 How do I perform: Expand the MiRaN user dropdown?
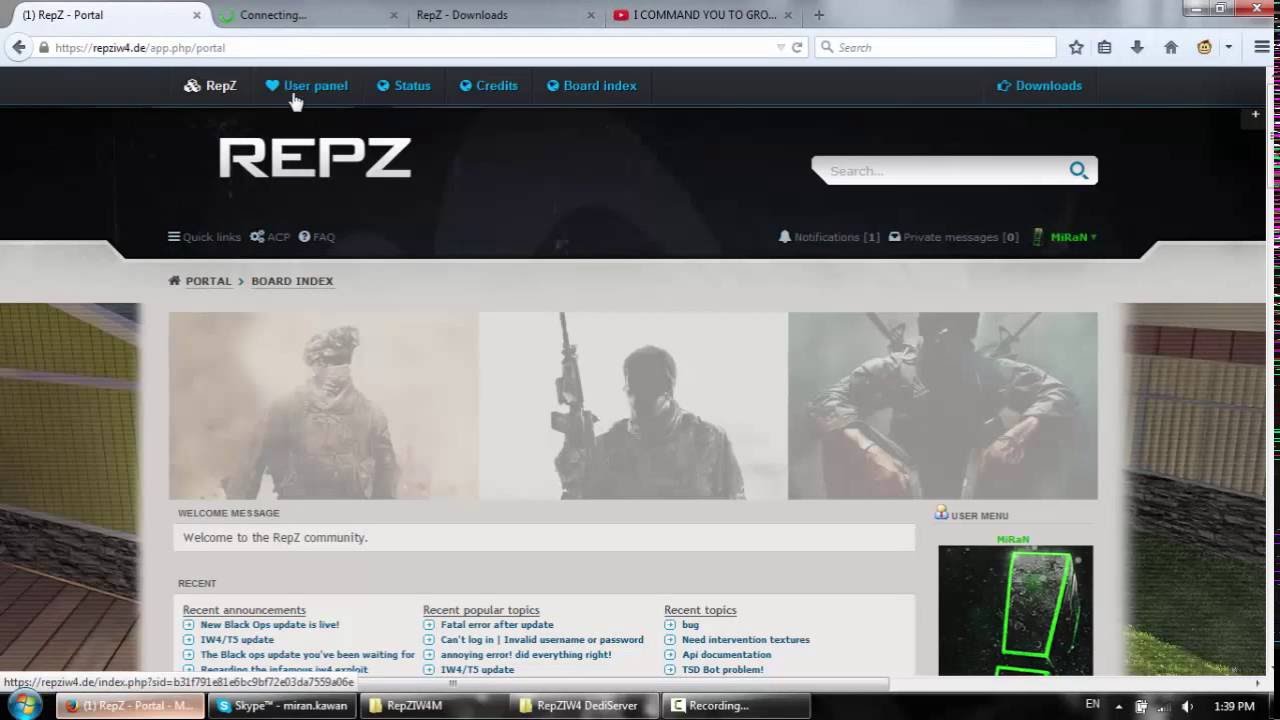coord(1065,237)
